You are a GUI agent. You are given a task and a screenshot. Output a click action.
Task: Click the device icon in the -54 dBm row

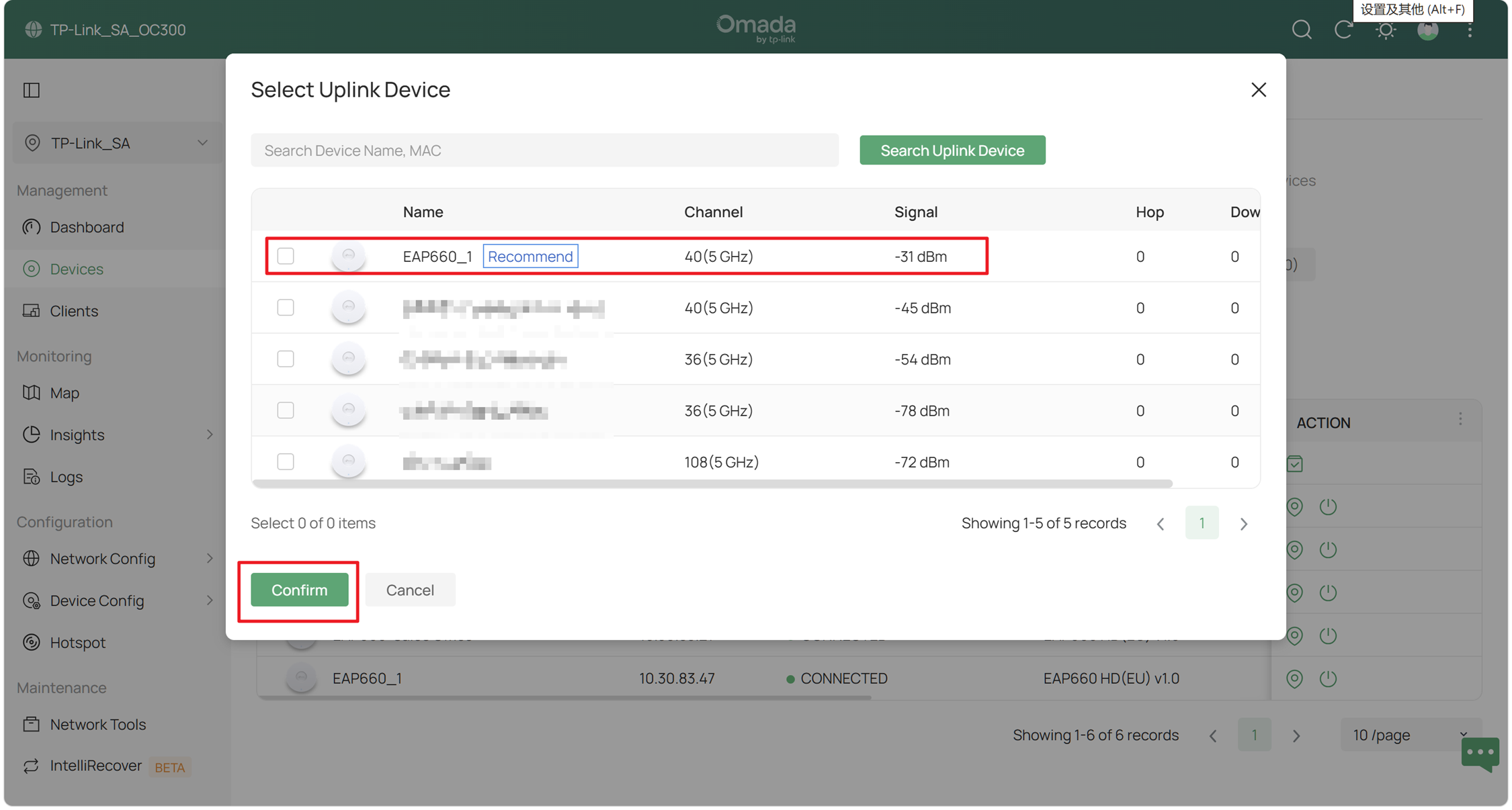point(348,359)
